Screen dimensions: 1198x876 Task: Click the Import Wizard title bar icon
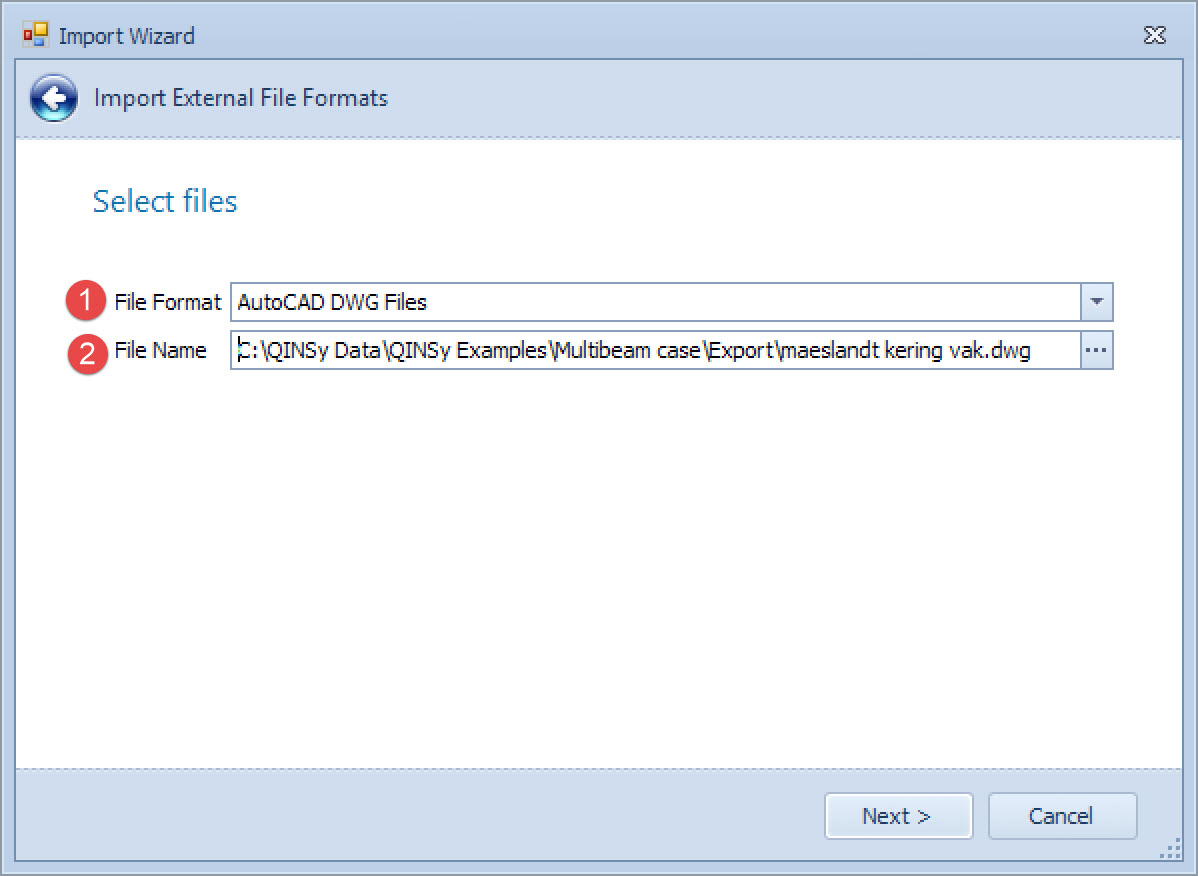pos(35,36)
